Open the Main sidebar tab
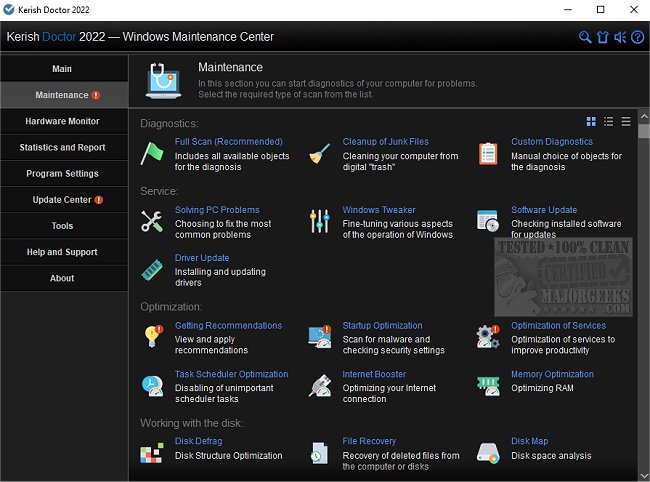Viewport: 650px width, 482px height. point(64,69)
